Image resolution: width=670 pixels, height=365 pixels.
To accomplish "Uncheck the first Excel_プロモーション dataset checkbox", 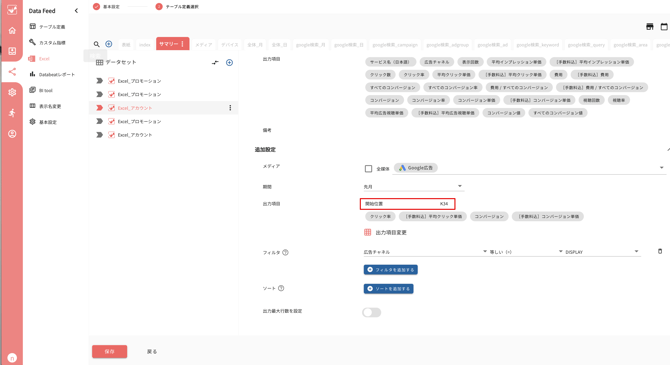I will (112, 81).
